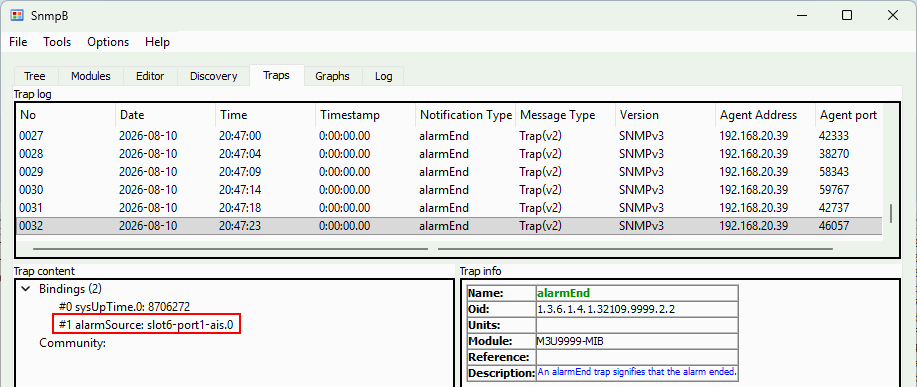917x387 pixels.
Task: Click the Oid value 1.3.6.1.4.1.32109.9999.2.2
Action: (x=606, y=309)
